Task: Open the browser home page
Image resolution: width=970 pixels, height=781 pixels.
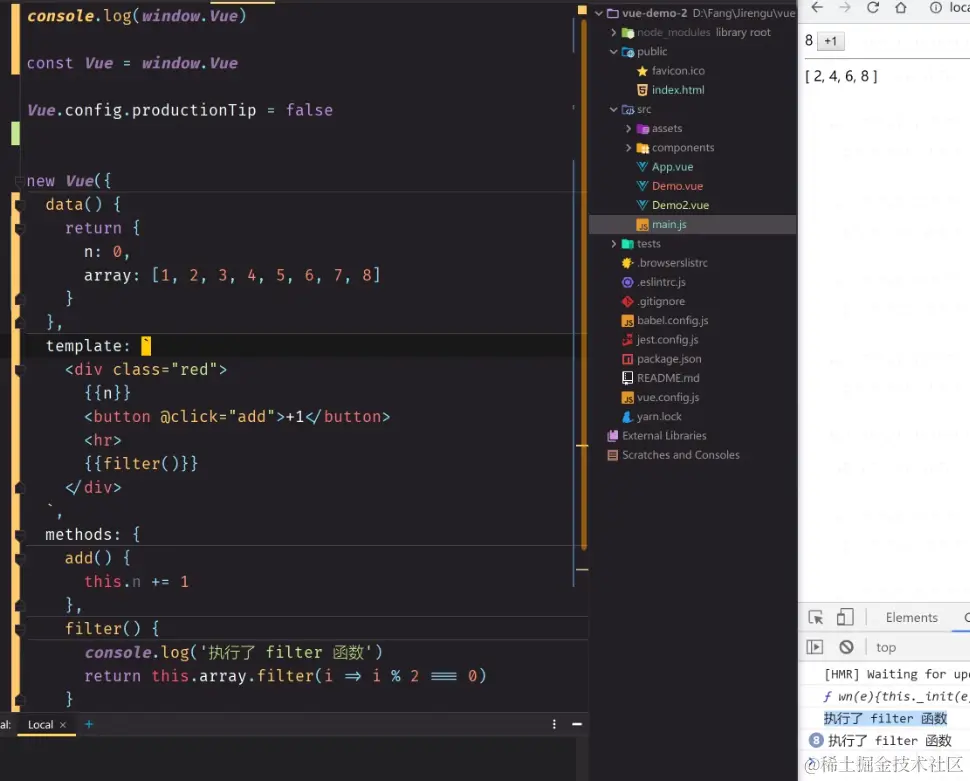Action: (901, 7)
